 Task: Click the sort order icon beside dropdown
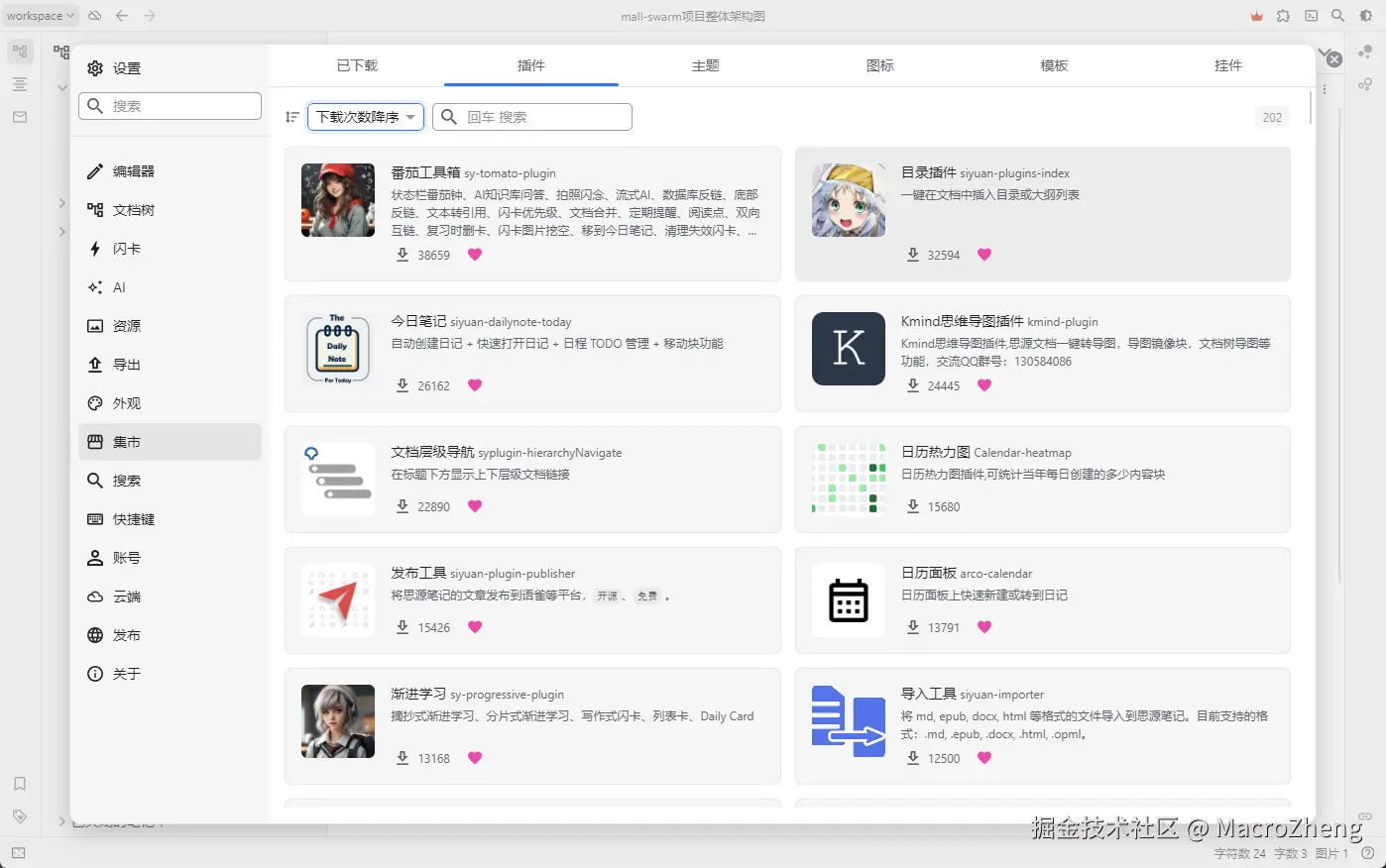(291, 117)
